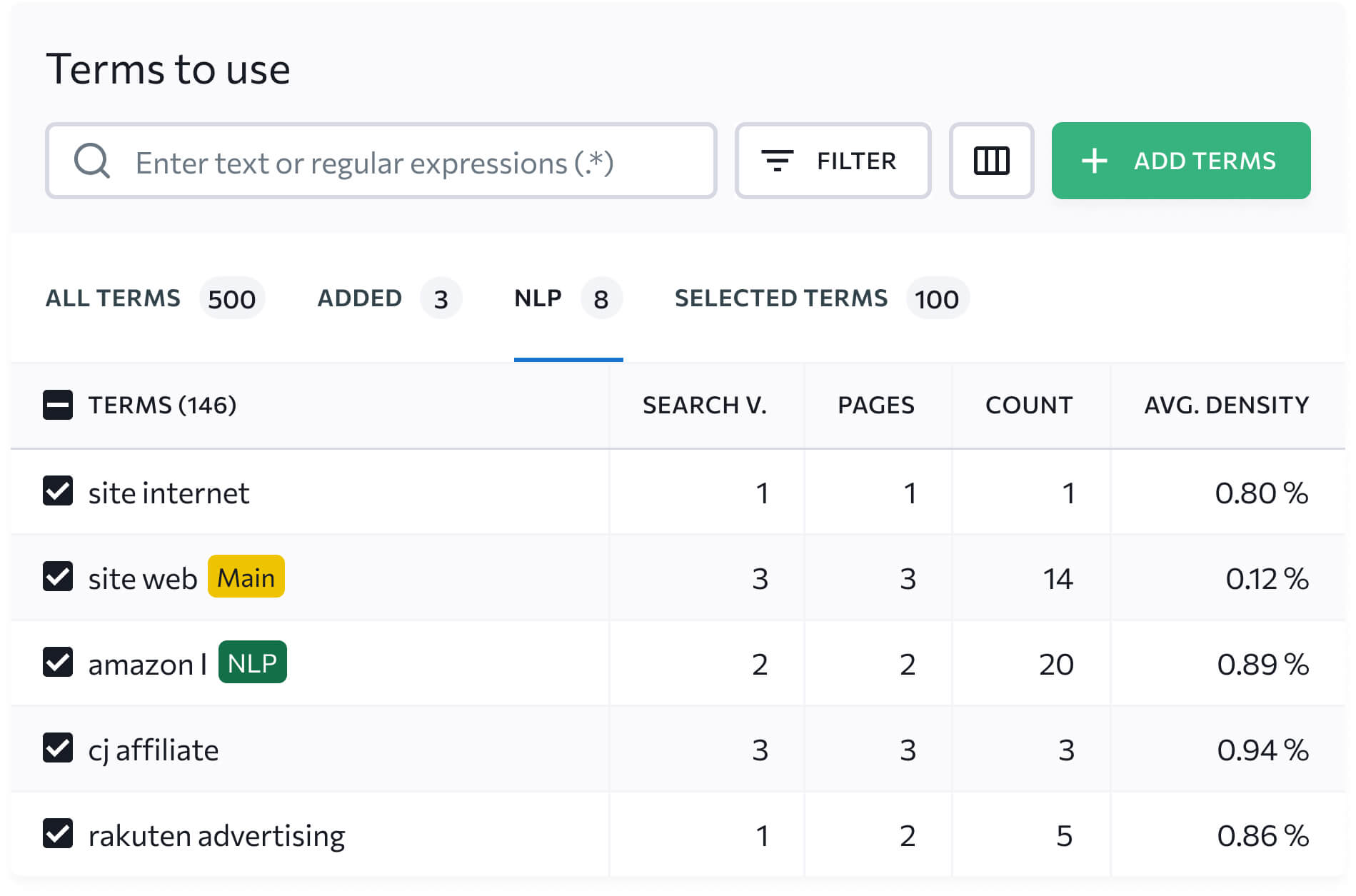Image resolution: width=1356 pixels, height=896 pixels.
Task: Click the term text site internet
Action: (x=169, y=493)
